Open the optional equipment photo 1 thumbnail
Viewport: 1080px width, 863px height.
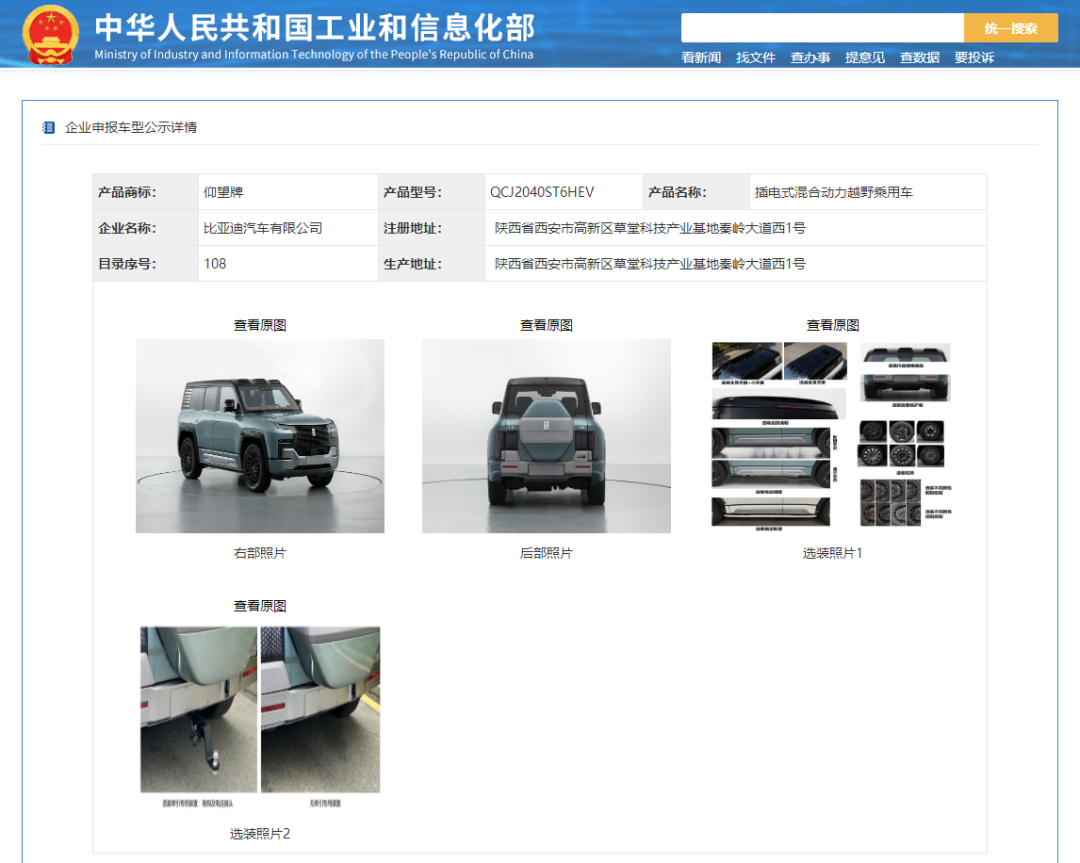832,436
